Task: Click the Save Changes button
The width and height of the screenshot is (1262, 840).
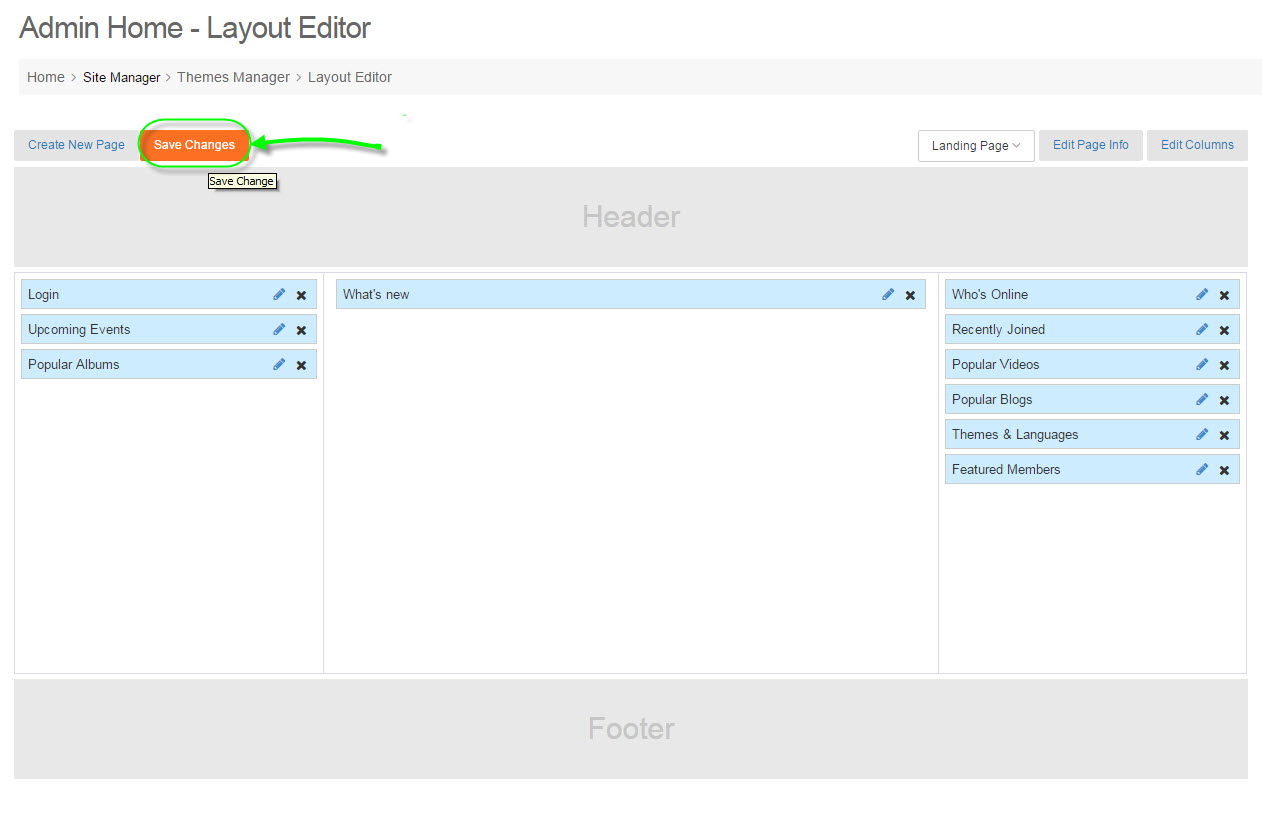Action: 194,145
